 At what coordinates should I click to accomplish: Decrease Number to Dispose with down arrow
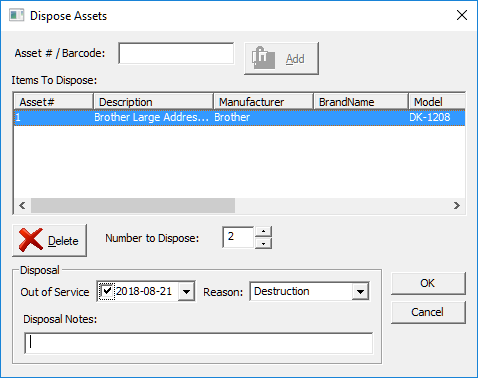tap(263, 243)
